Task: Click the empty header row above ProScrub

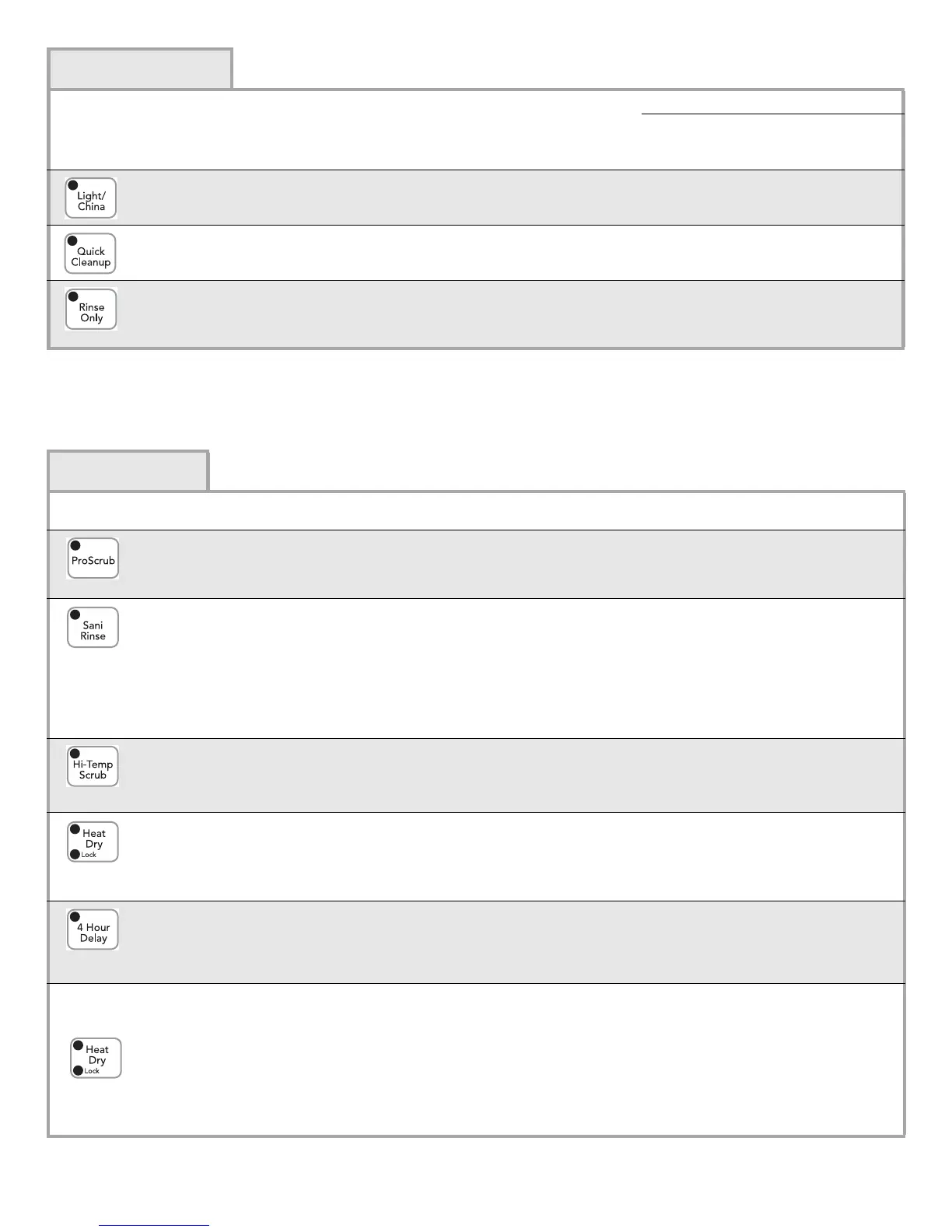Action: click(x=476, y=511)
